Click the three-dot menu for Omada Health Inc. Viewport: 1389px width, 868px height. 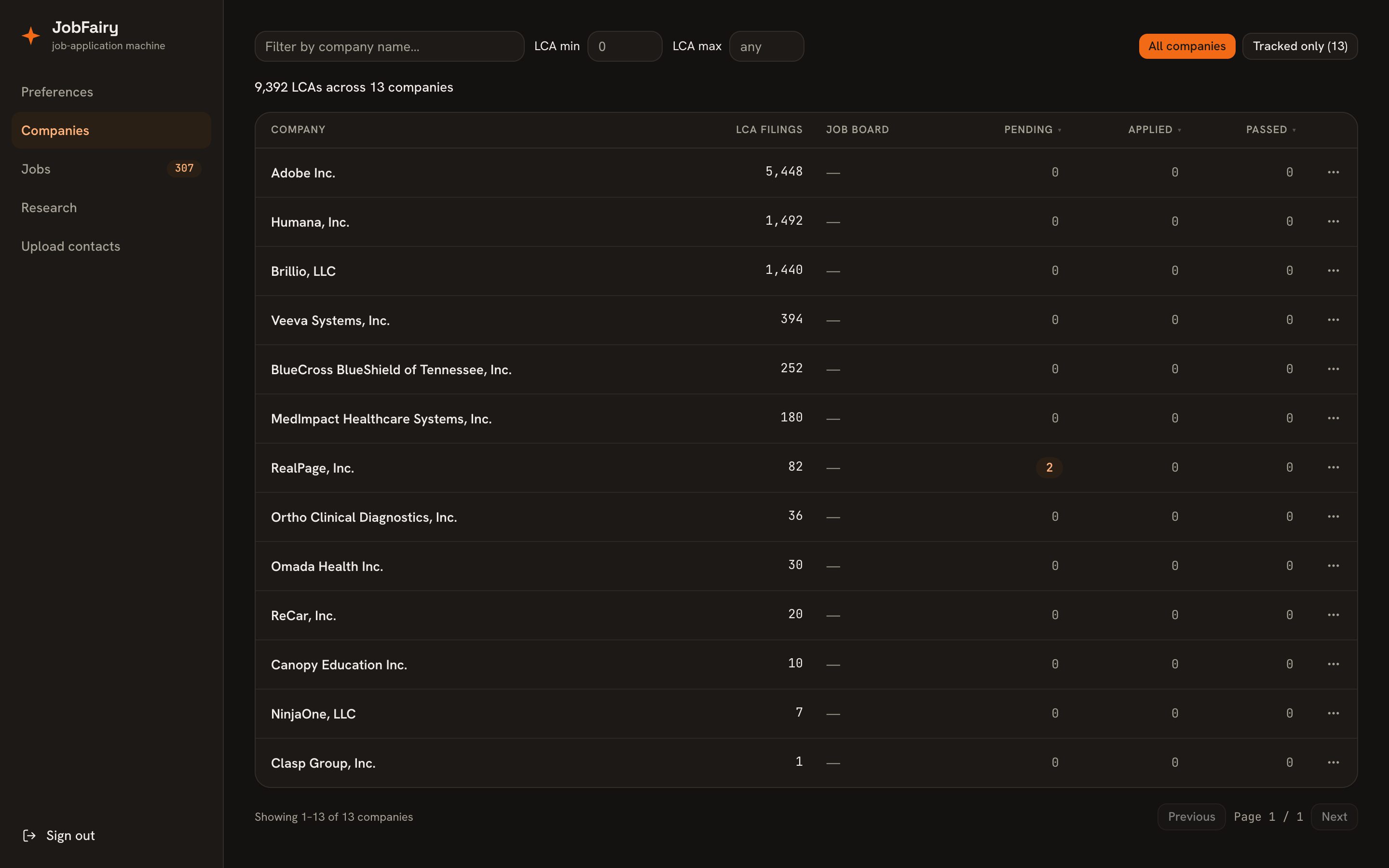coord(1333,566)
